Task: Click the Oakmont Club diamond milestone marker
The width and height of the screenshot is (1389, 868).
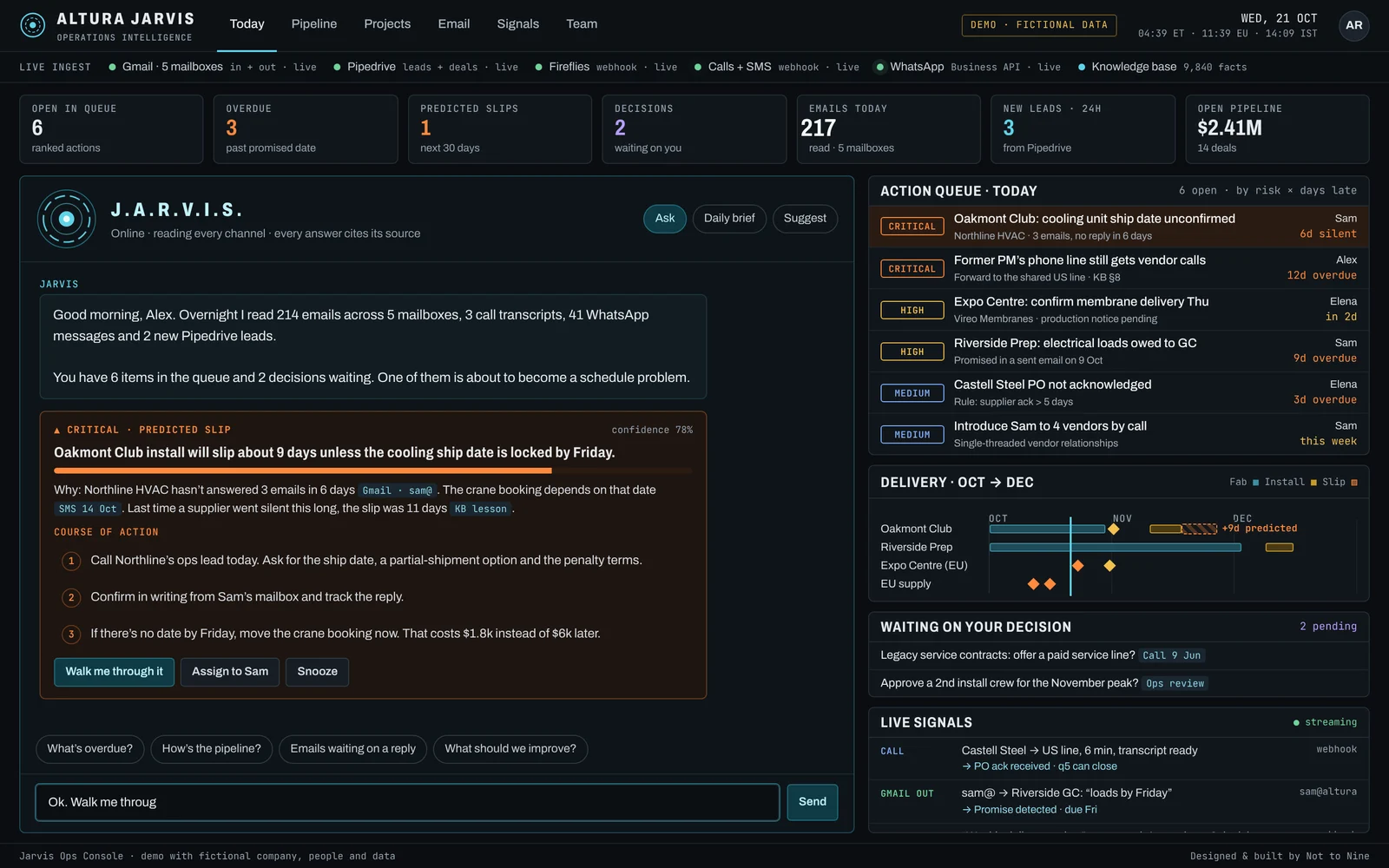Action: point(1113,529)
